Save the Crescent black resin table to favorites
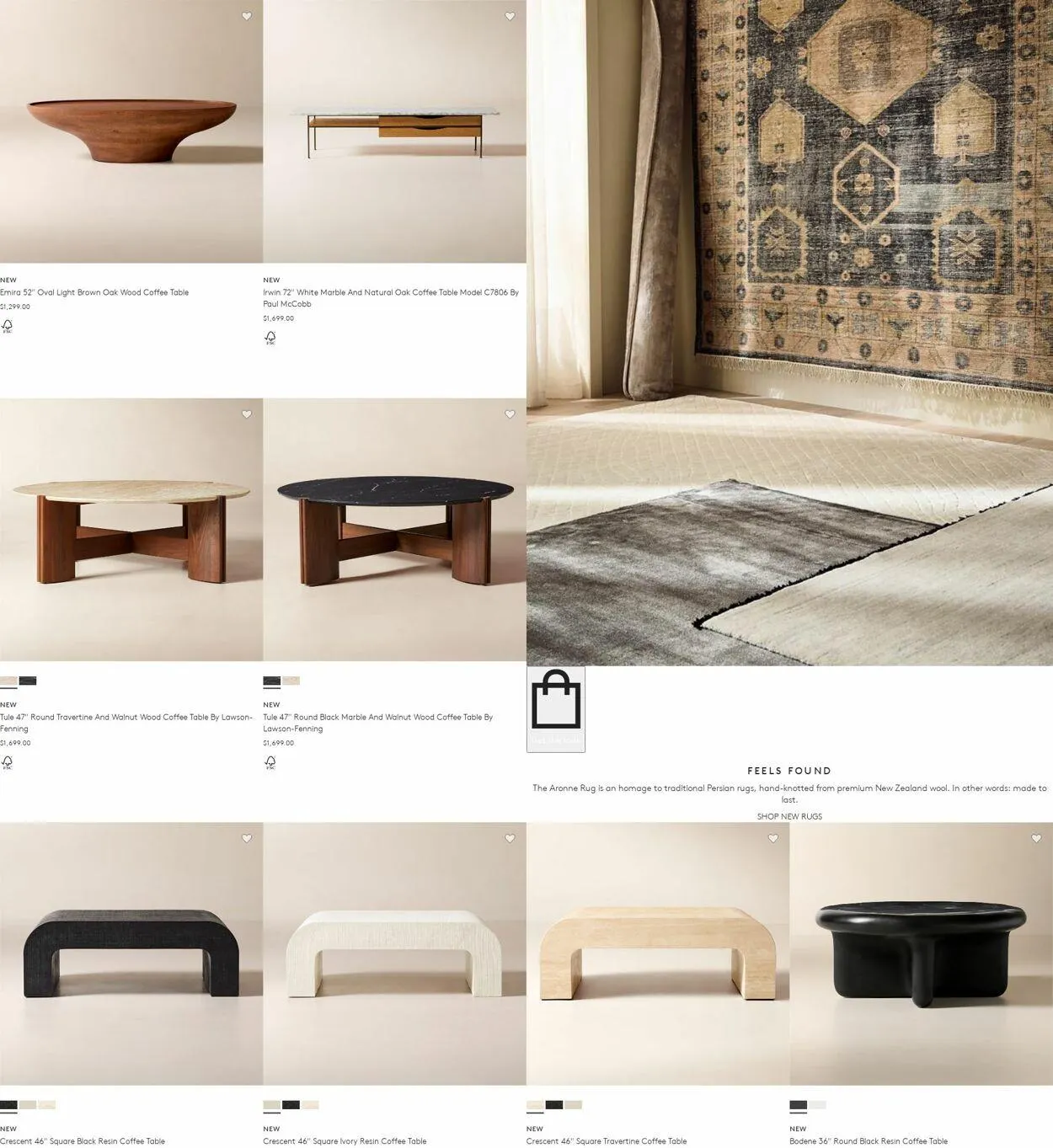 coord(247,838)
